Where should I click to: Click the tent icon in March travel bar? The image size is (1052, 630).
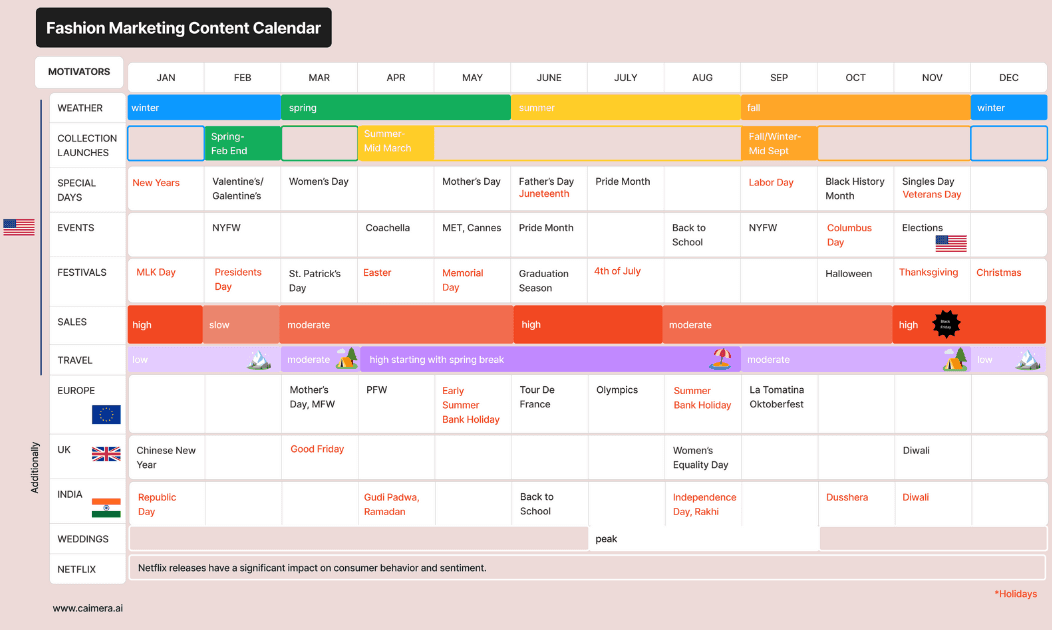click(346, 358)
